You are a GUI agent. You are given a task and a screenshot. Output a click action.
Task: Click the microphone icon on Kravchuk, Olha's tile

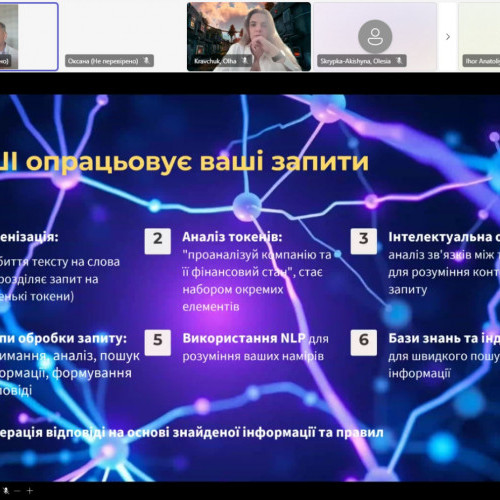coord(245,61)
